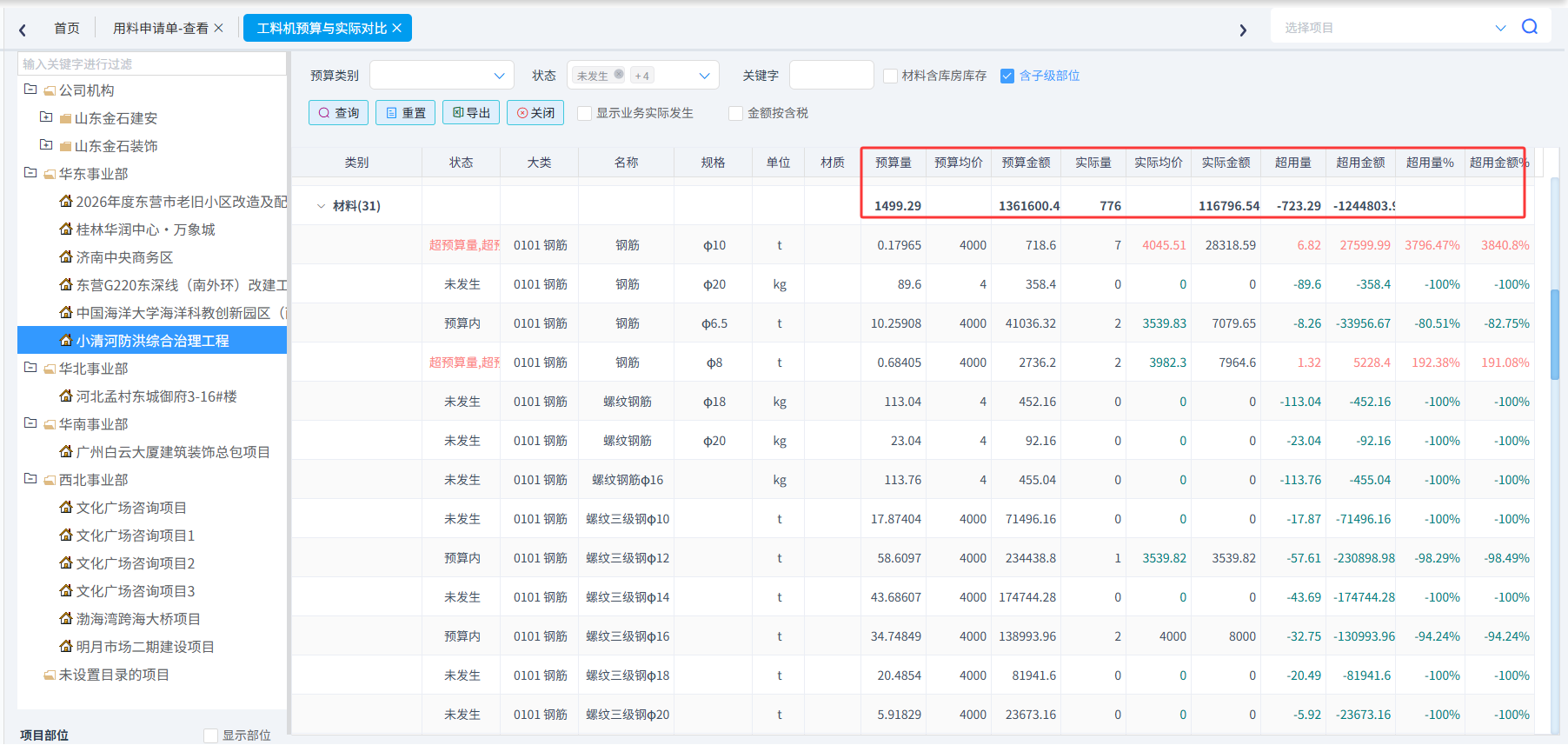Close the 工料机预算与实际对比 tab with its X
The image size is (1568, 745).
click(397, 28)
